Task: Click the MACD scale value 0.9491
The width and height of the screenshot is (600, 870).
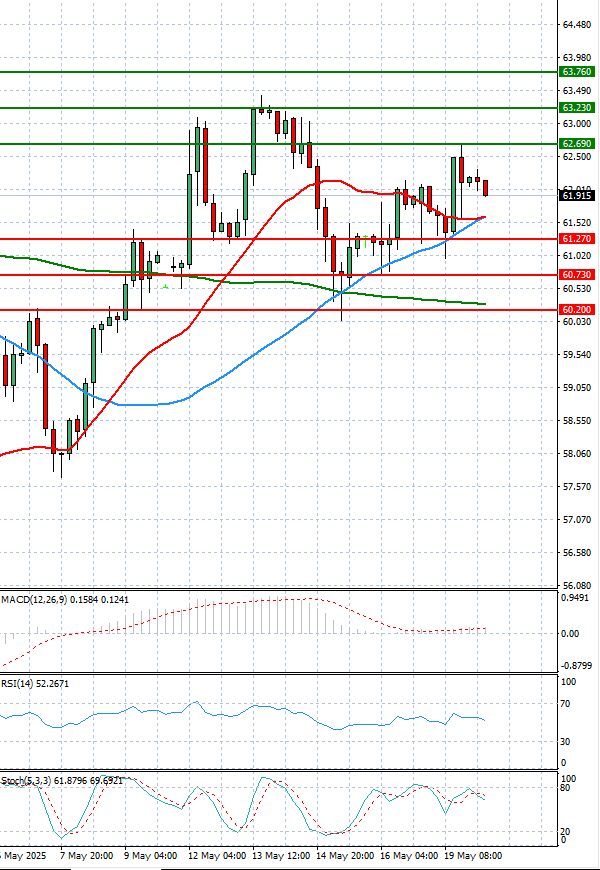Action: 575,598
